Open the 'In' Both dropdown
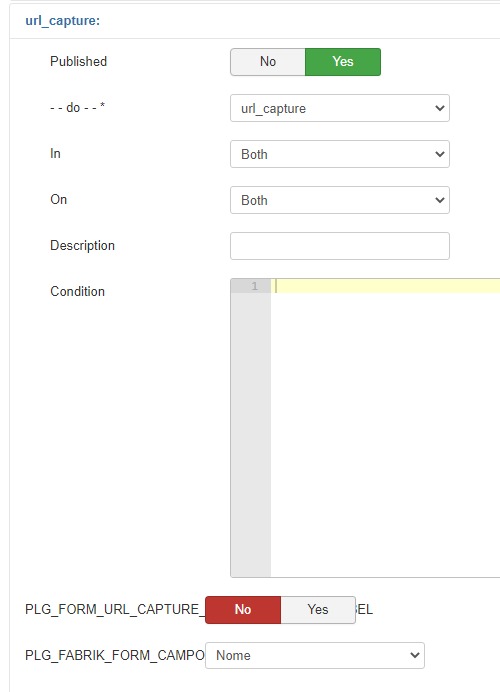The width and height of the screenshot is (500, 692). pos(340,154)
